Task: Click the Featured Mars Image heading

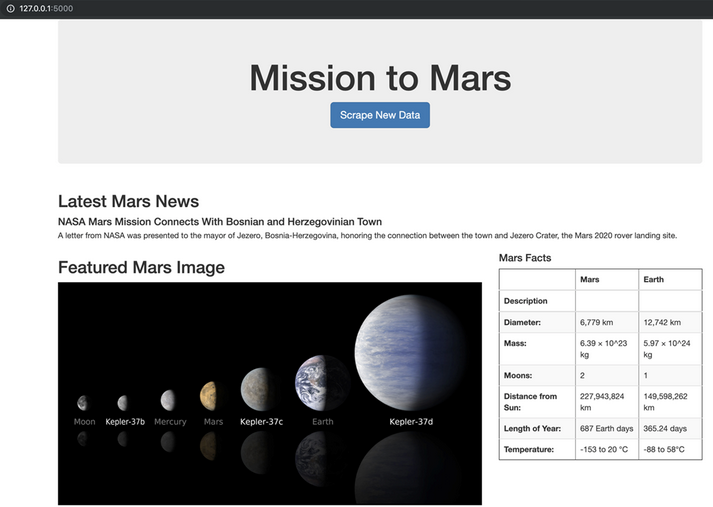Action: pos(141,267)
